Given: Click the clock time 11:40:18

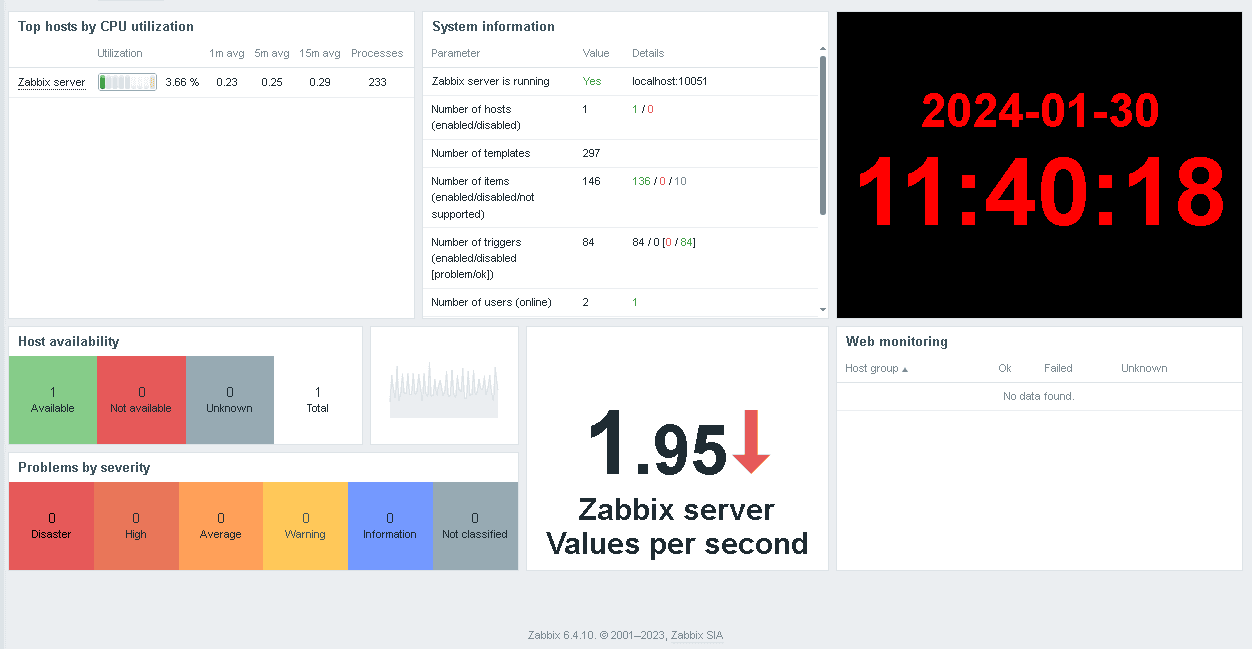Looking at the screenshot, I should point(1040,194).
